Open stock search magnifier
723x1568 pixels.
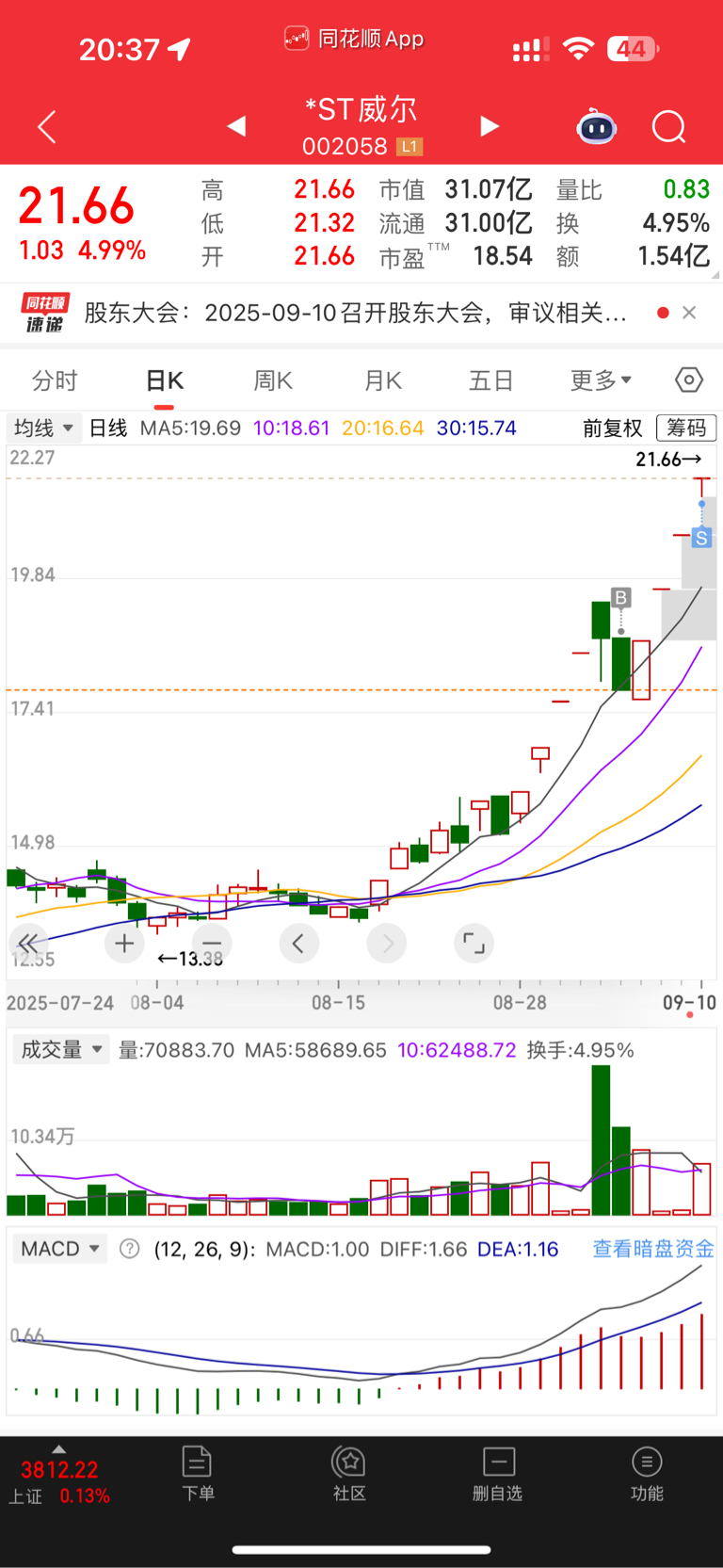(x=669, y=126)
